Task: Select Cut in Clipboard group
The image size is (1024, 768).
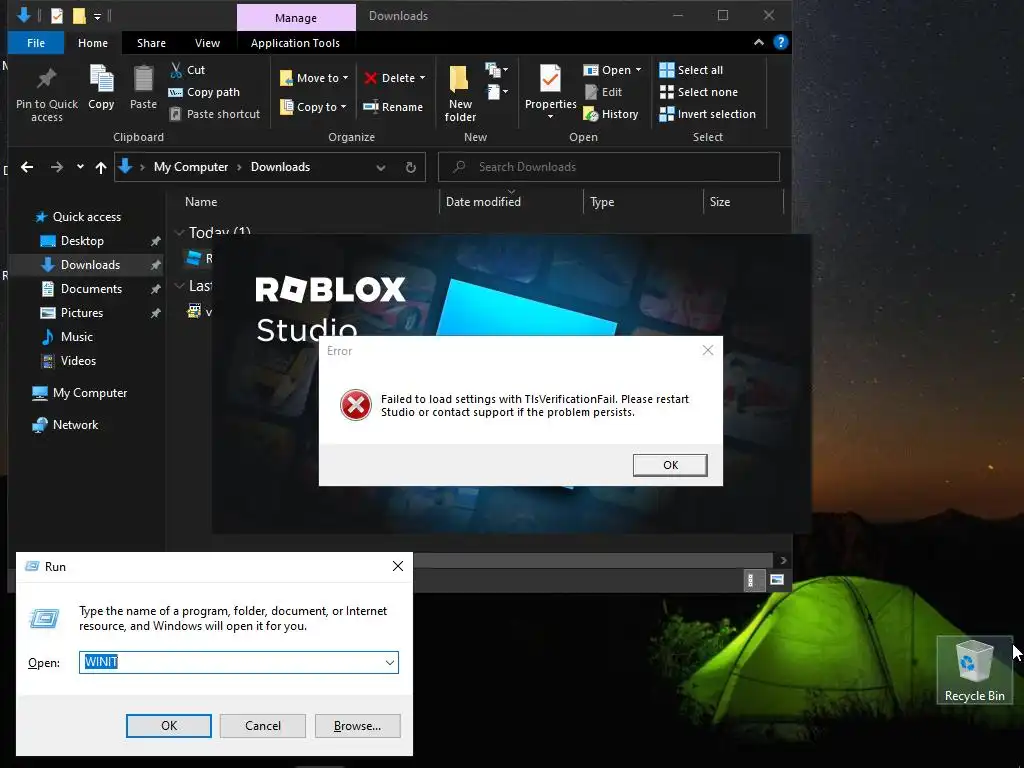Action: pos(187,70)
